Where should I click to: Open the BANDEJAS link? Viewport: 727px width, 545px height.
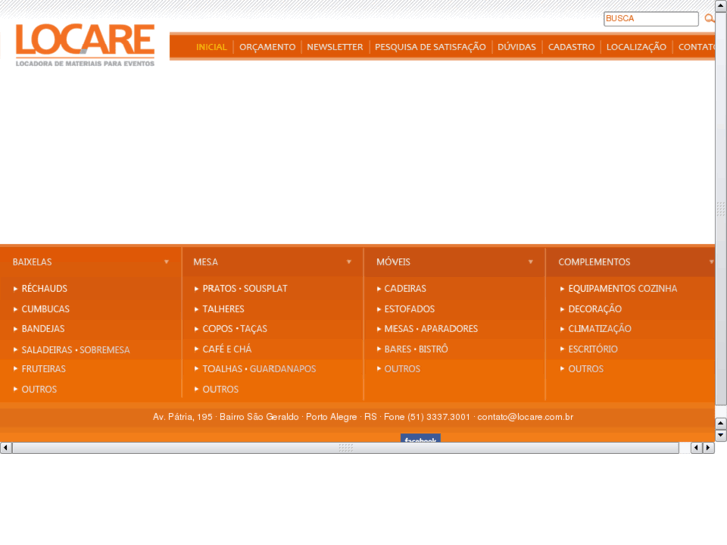pos(43,329)
